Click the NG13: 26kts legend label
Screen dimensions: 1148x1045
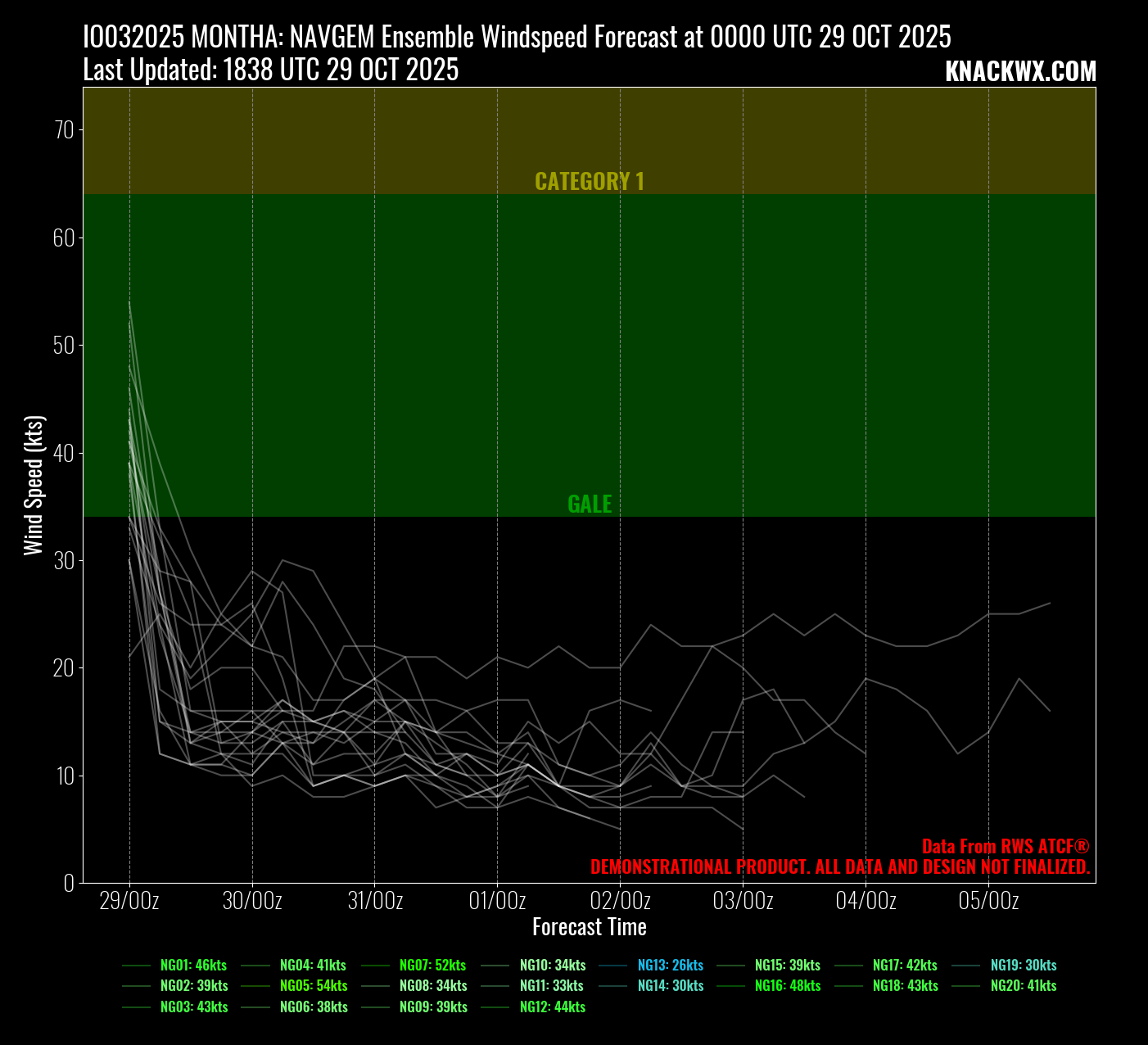(x=670, y=966)
